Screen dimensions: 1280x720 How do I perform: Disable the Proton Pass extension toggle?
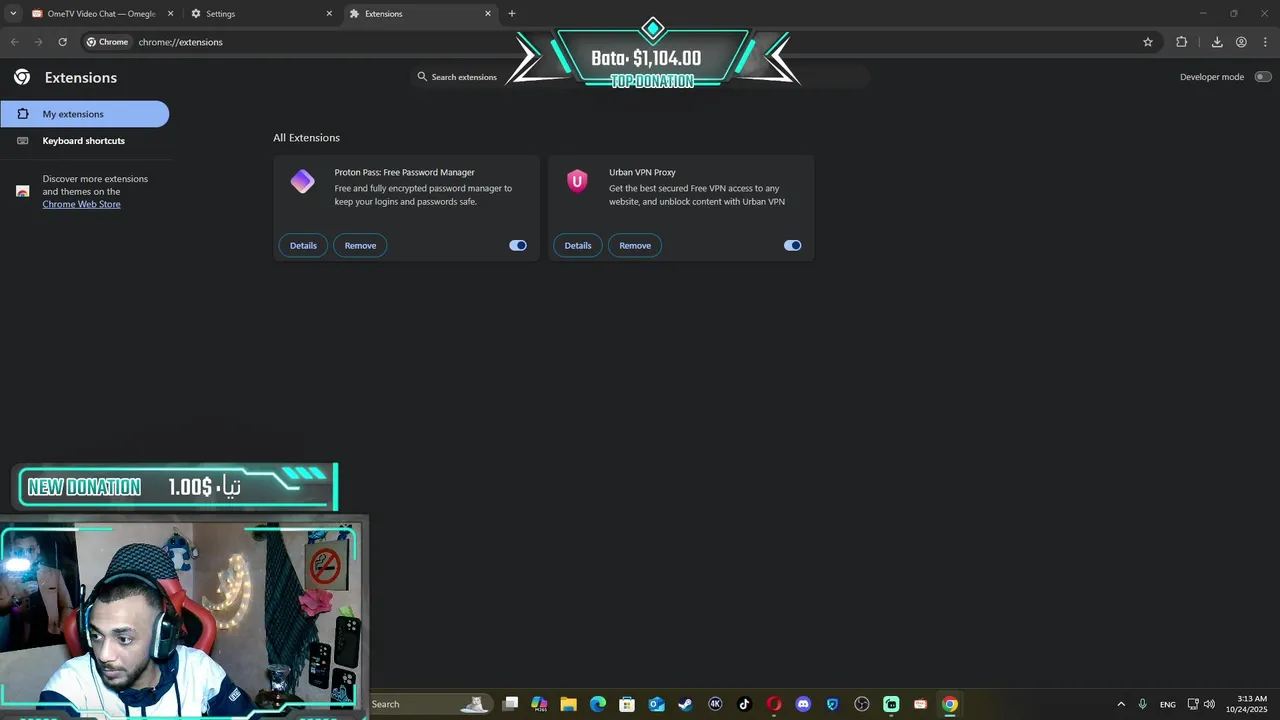518,245
